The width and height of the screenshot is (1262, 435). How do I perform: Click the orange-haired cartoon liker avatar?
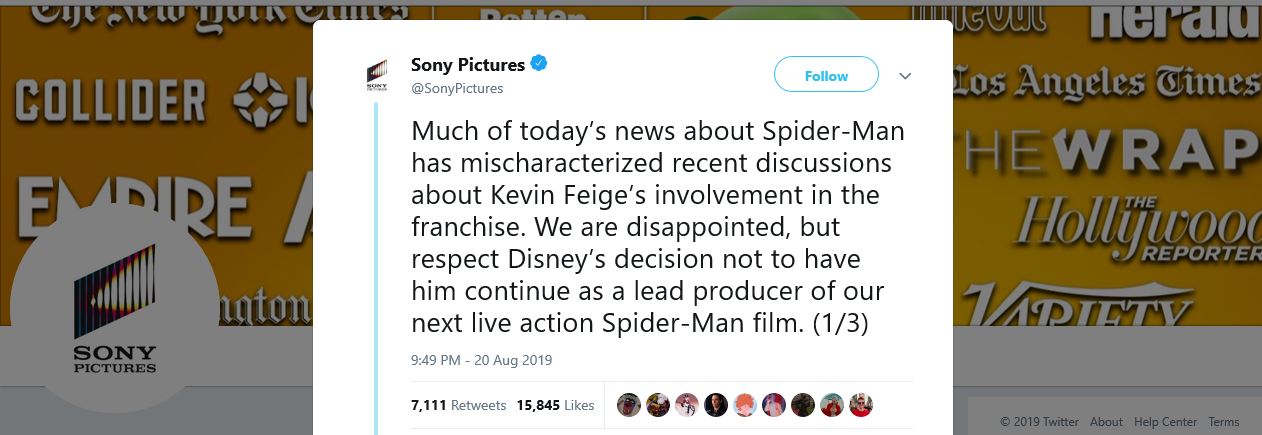(x=745, y=405)
